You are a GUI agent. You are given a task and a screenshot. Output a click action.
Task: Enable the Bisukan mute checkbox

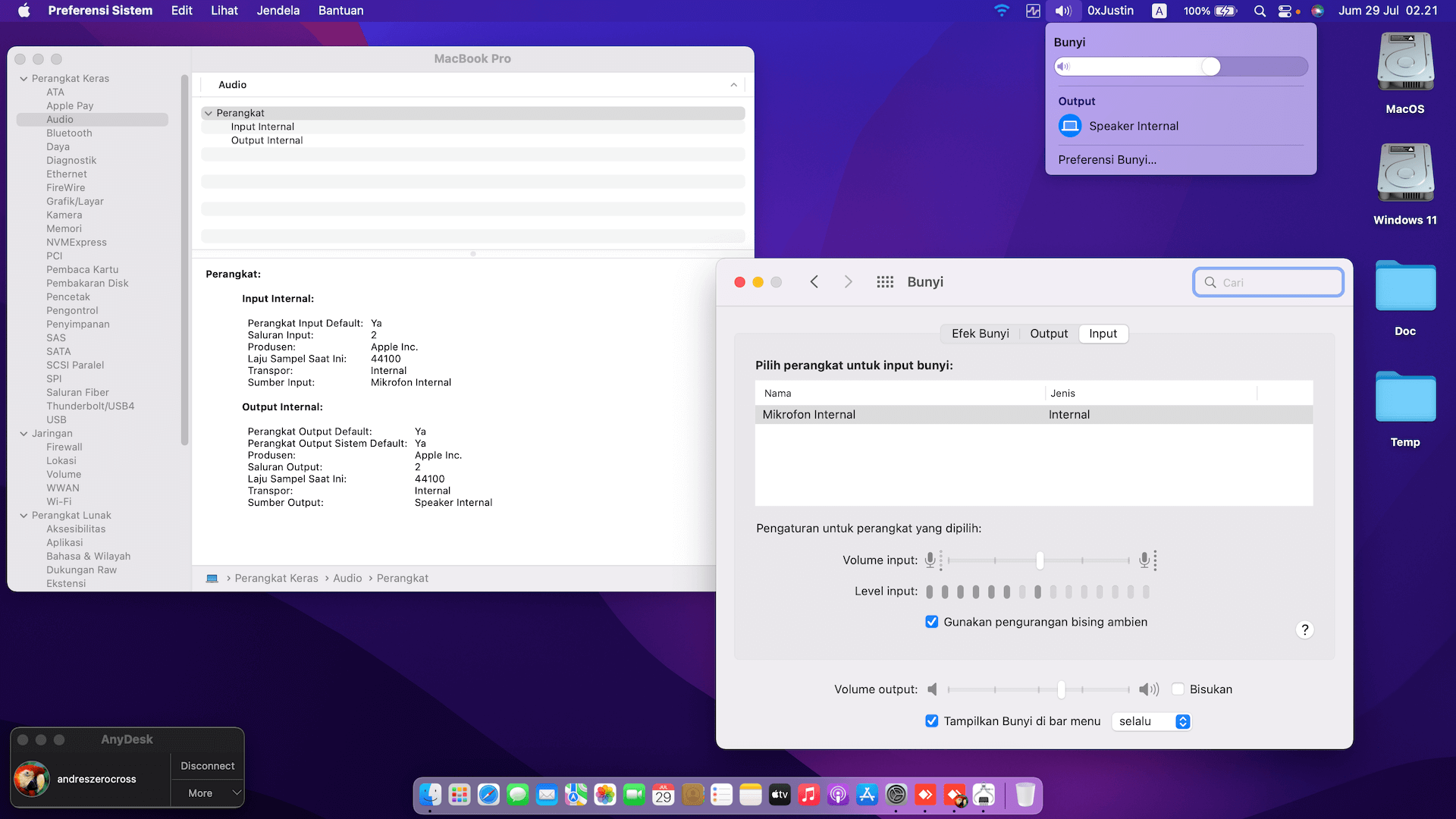(x=1178, y=689)
